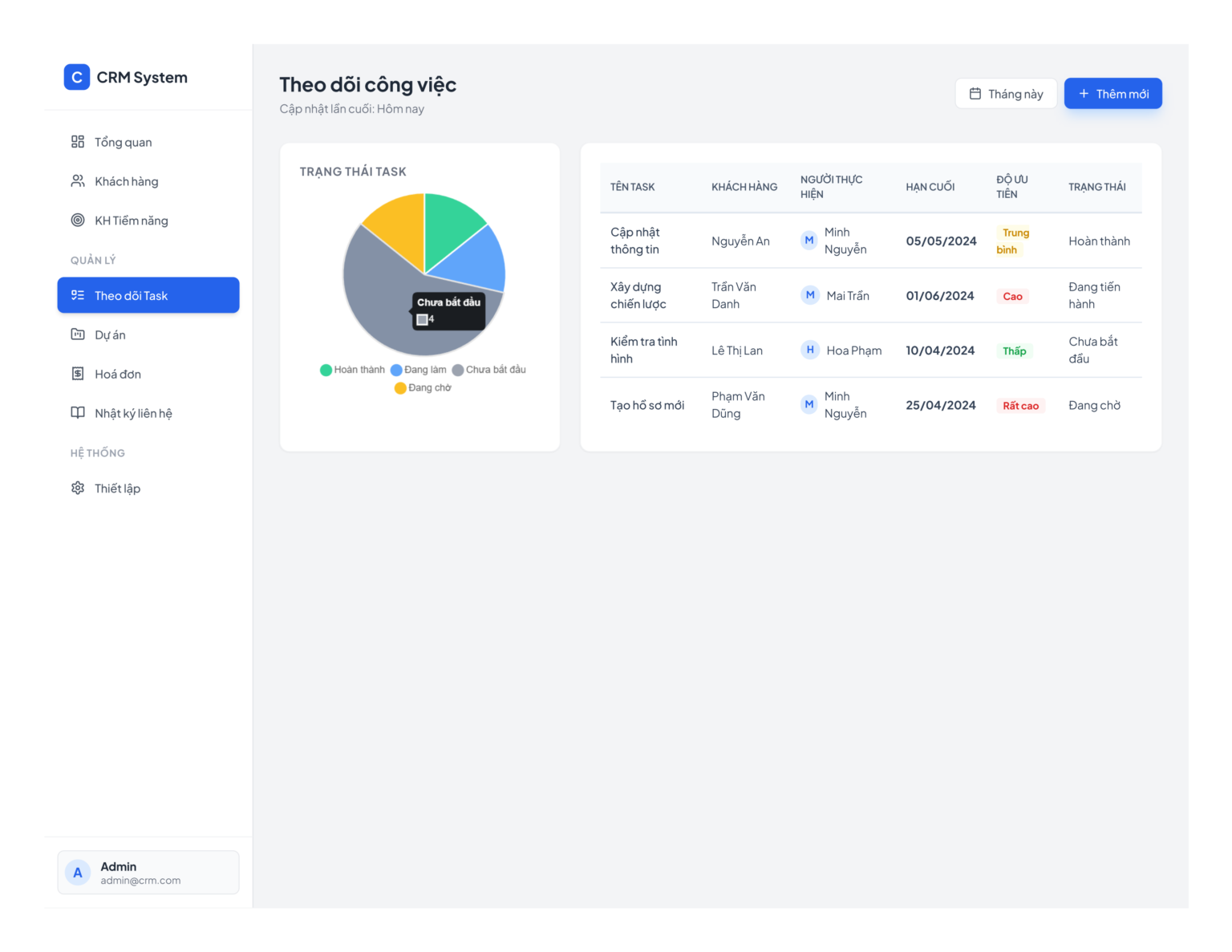The image size is (1232, 952).
Task: Click the Thêm mới button
Action: tap(1113, 94)
